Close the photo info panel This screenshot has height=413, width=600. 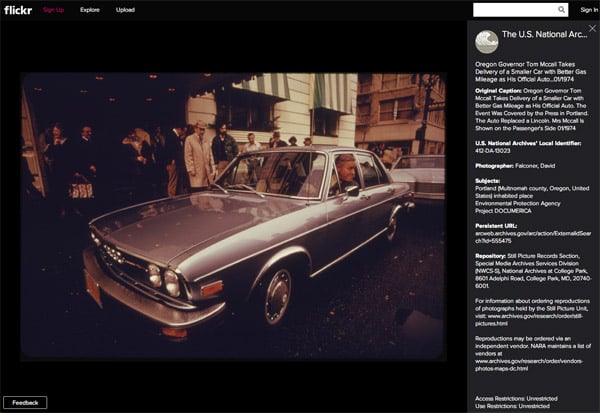click(592, 29)
